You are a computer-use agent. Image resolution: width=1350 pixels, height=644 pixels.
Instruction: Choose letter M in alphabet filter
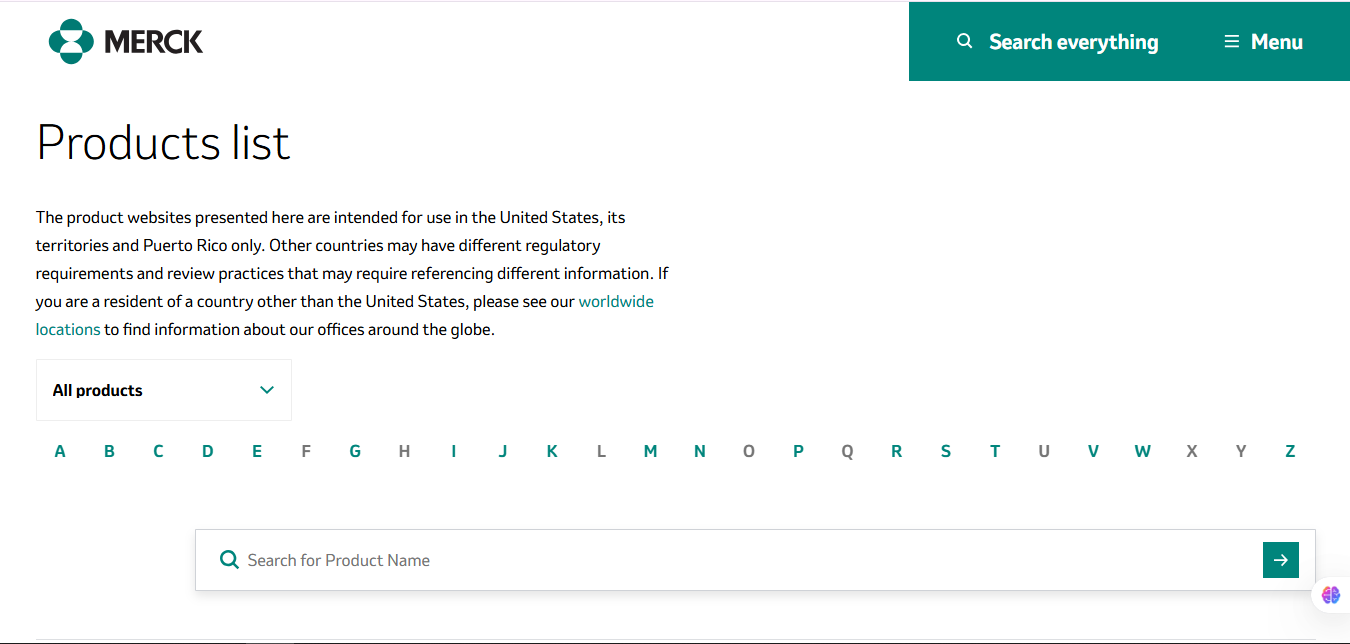point(650,451)
